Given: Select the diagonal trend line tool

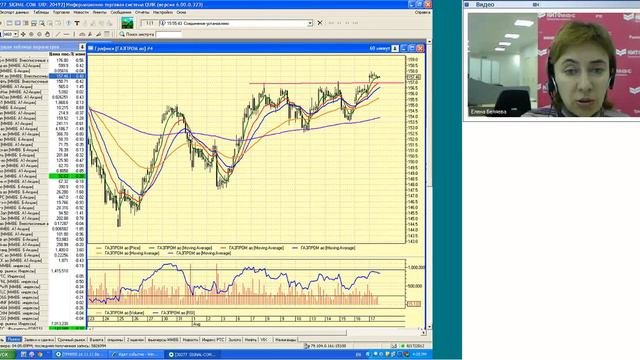Looking at the screenshot, I should point(58,34).
